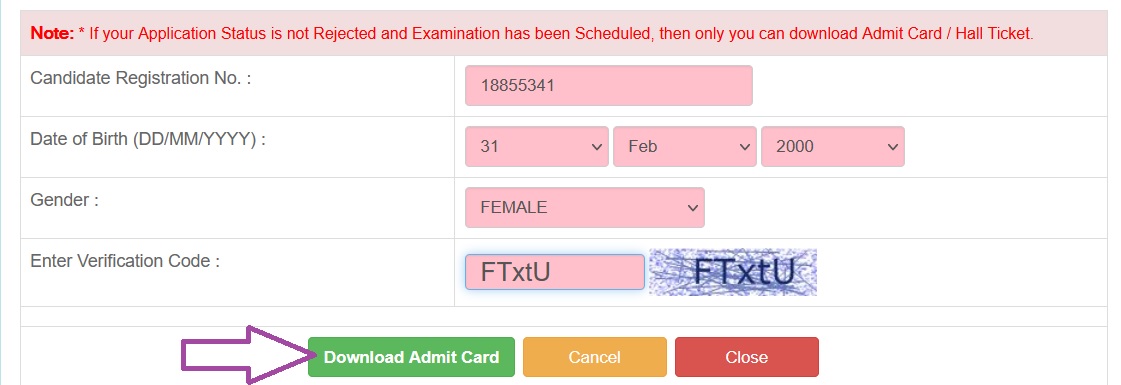Click the Enter Verification Code label
Viewport: 1121px width, 385px height.
click(x=125, y=261)
